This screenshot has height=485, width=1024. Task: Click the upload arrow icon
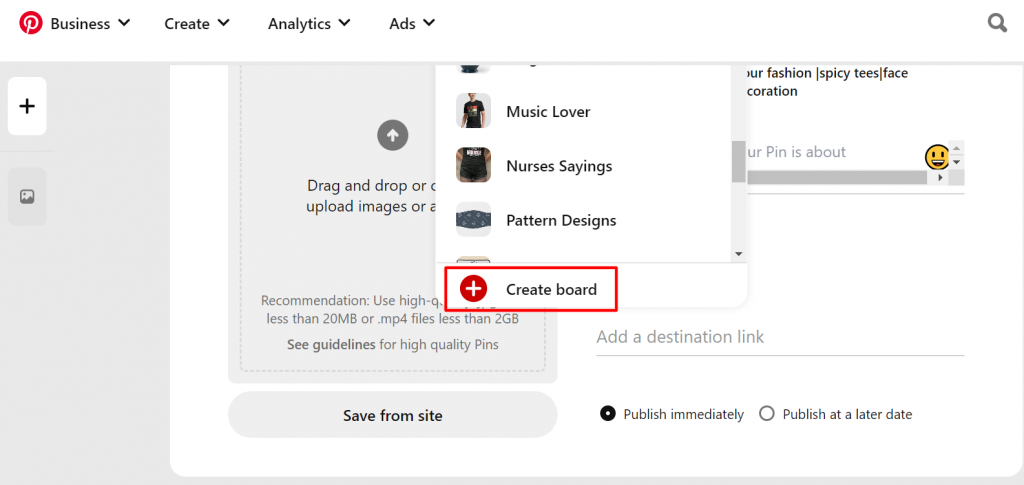[392, 135]
